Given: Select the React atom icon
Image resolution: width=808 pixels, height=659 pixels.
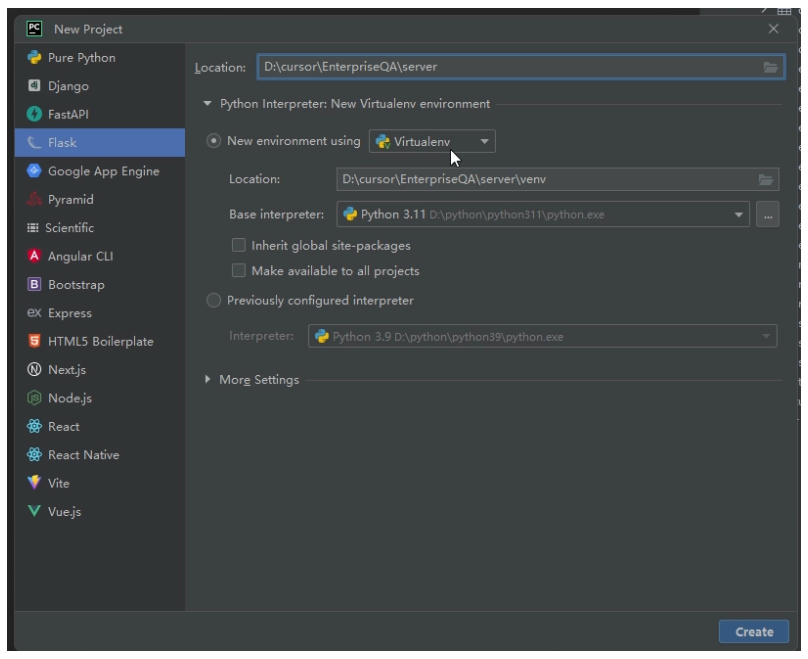Looking at the screenshot, I should (x=34, y=426).
